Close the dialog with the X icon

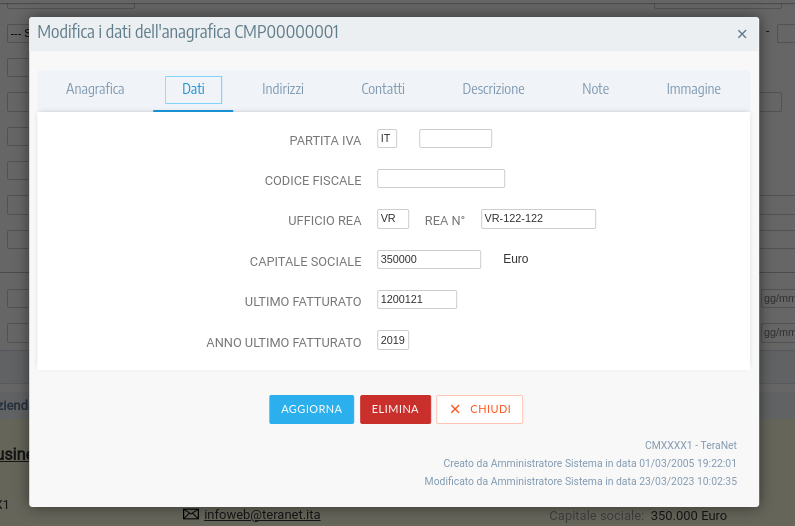click(x=742, y=34)
